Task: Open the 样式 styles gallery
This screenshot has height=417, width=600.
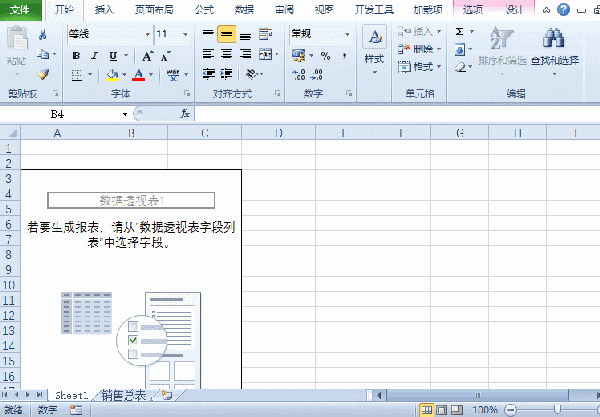Action: click(x=374, y=50)
